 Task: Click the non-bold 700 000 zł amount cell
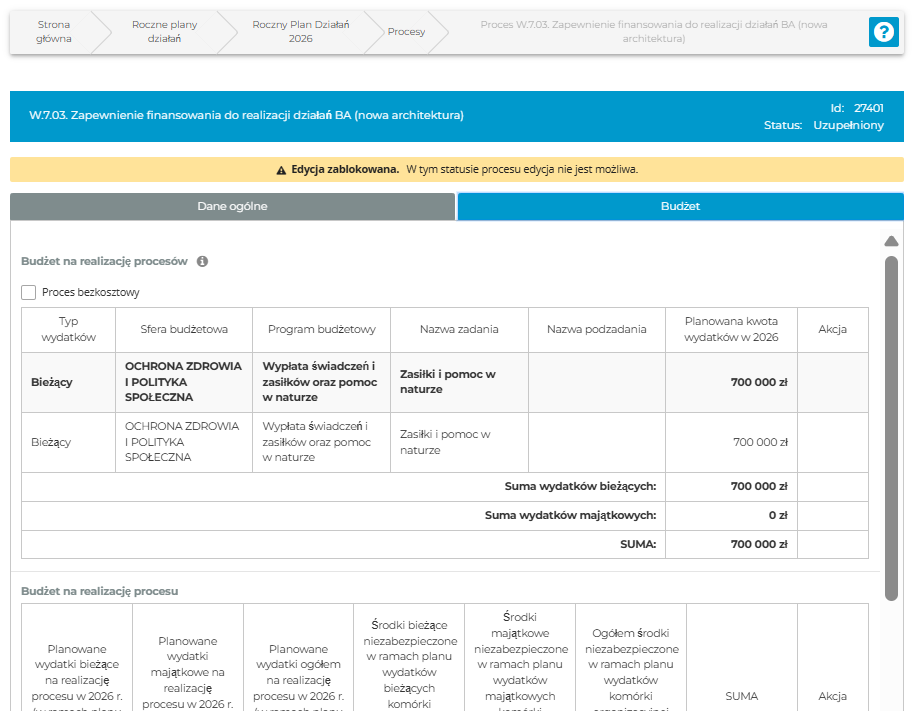760,442
